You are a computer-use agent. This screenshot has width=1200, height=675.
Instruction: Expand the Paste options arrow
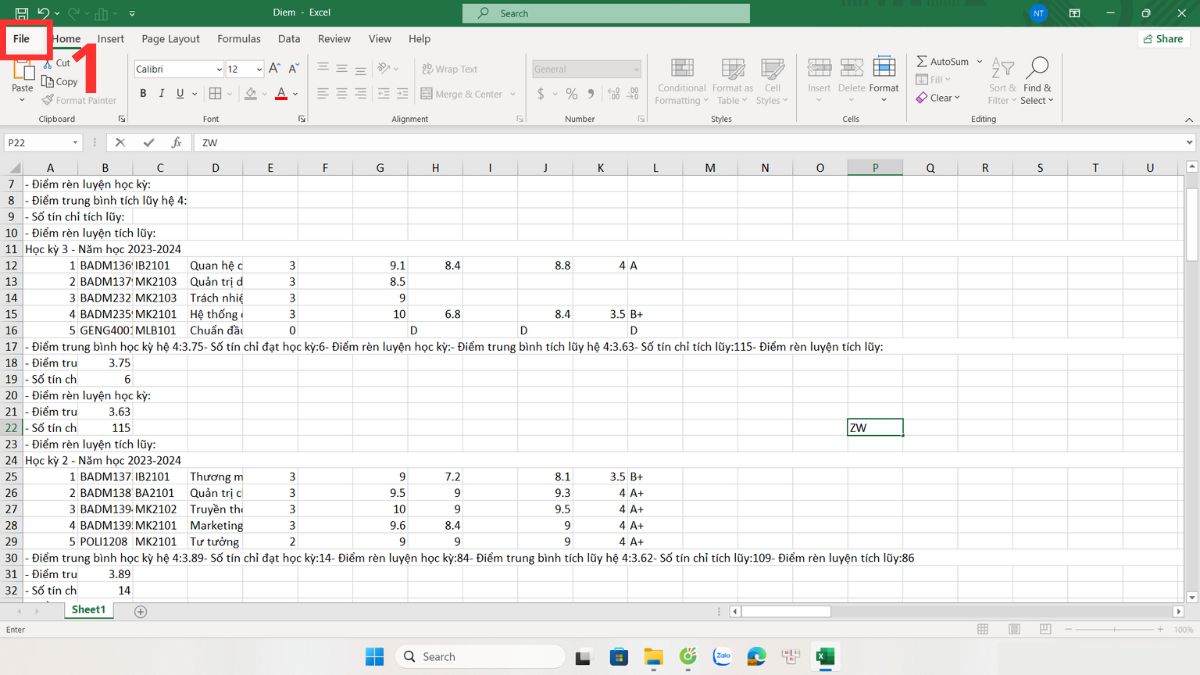point(22,100)
